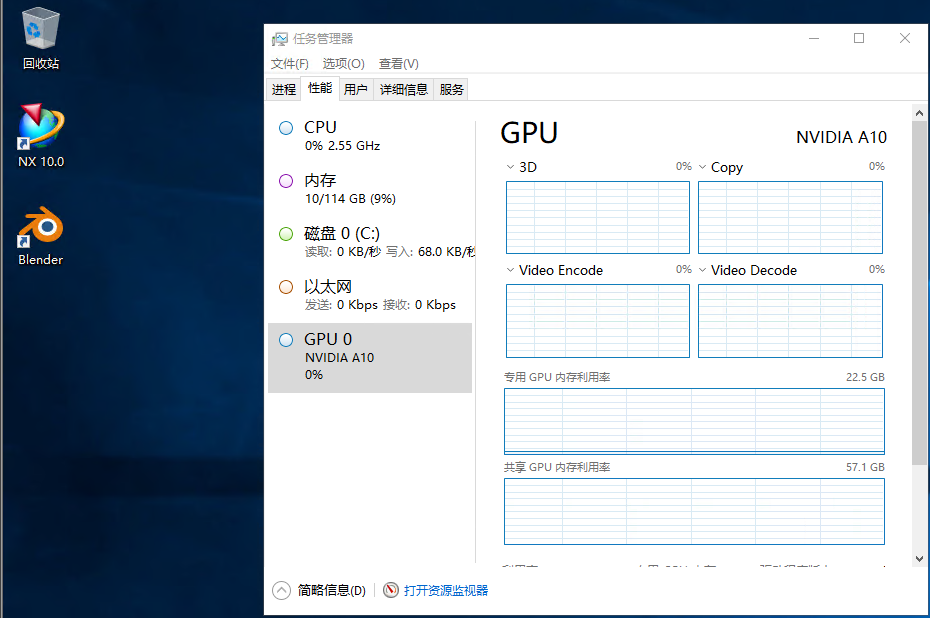Open the Recycle Bin desktop icon
930x618 pixels.
[x=40, y=39]
